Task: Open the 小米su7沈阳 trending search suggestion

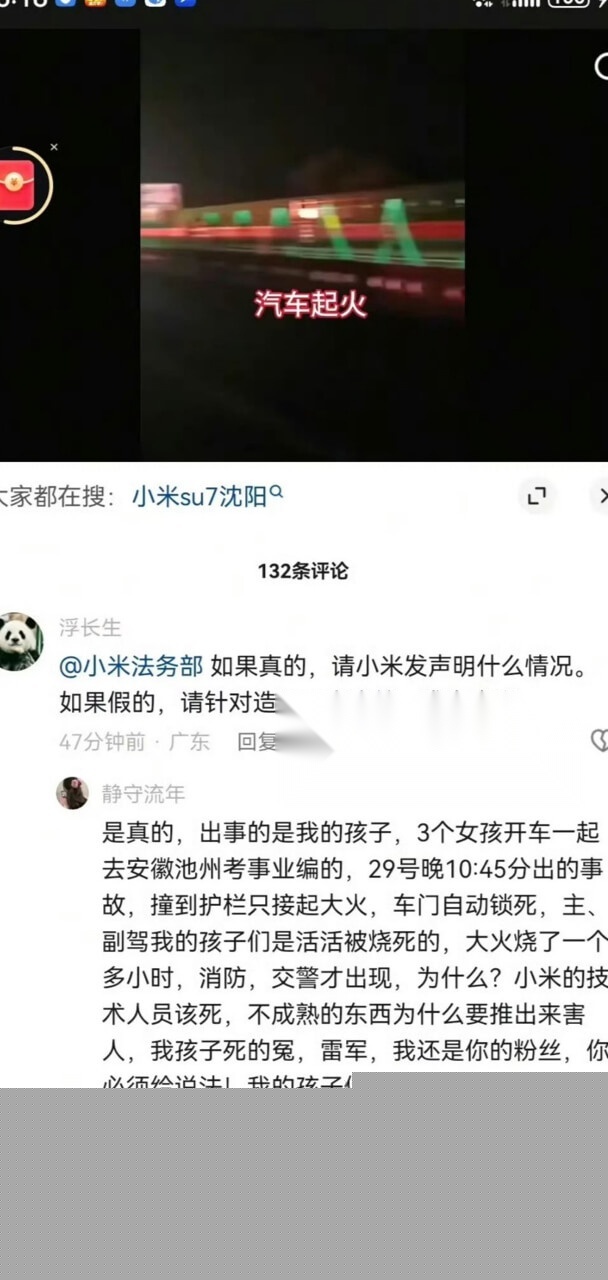Action: click(199, 495)
